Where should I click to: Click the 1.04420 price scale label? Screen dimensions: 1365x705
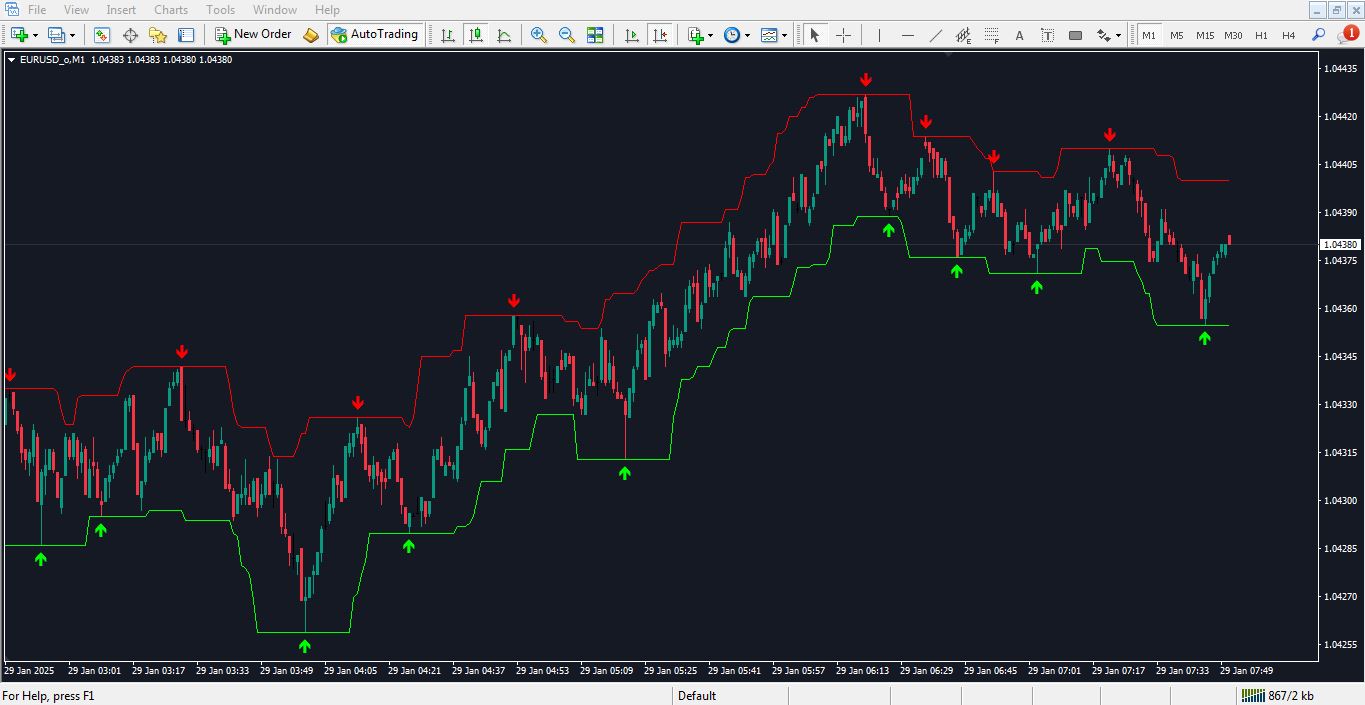pyautogui.click(x=1339, y=116)
